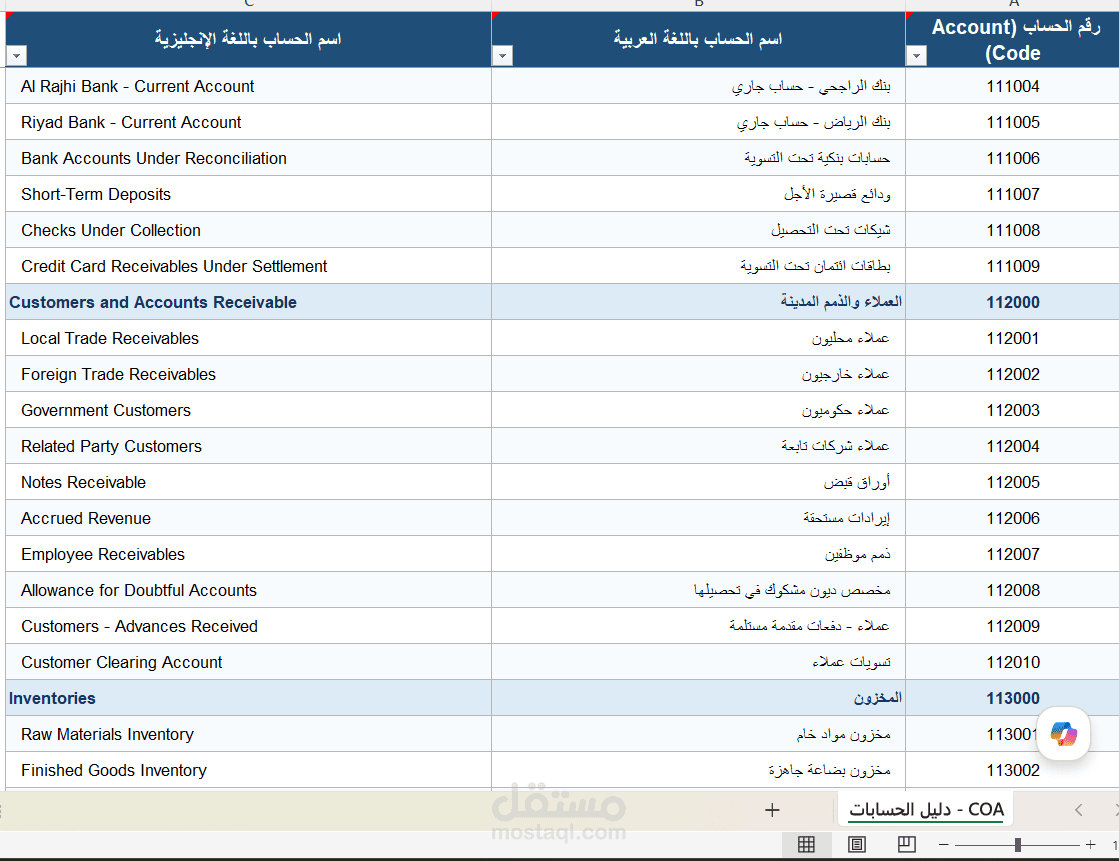This screenshot has width=1119, height=861.
Task: Select cell 'Al Rajhi Bank - Current Account'
Action: tap(248, 86)
